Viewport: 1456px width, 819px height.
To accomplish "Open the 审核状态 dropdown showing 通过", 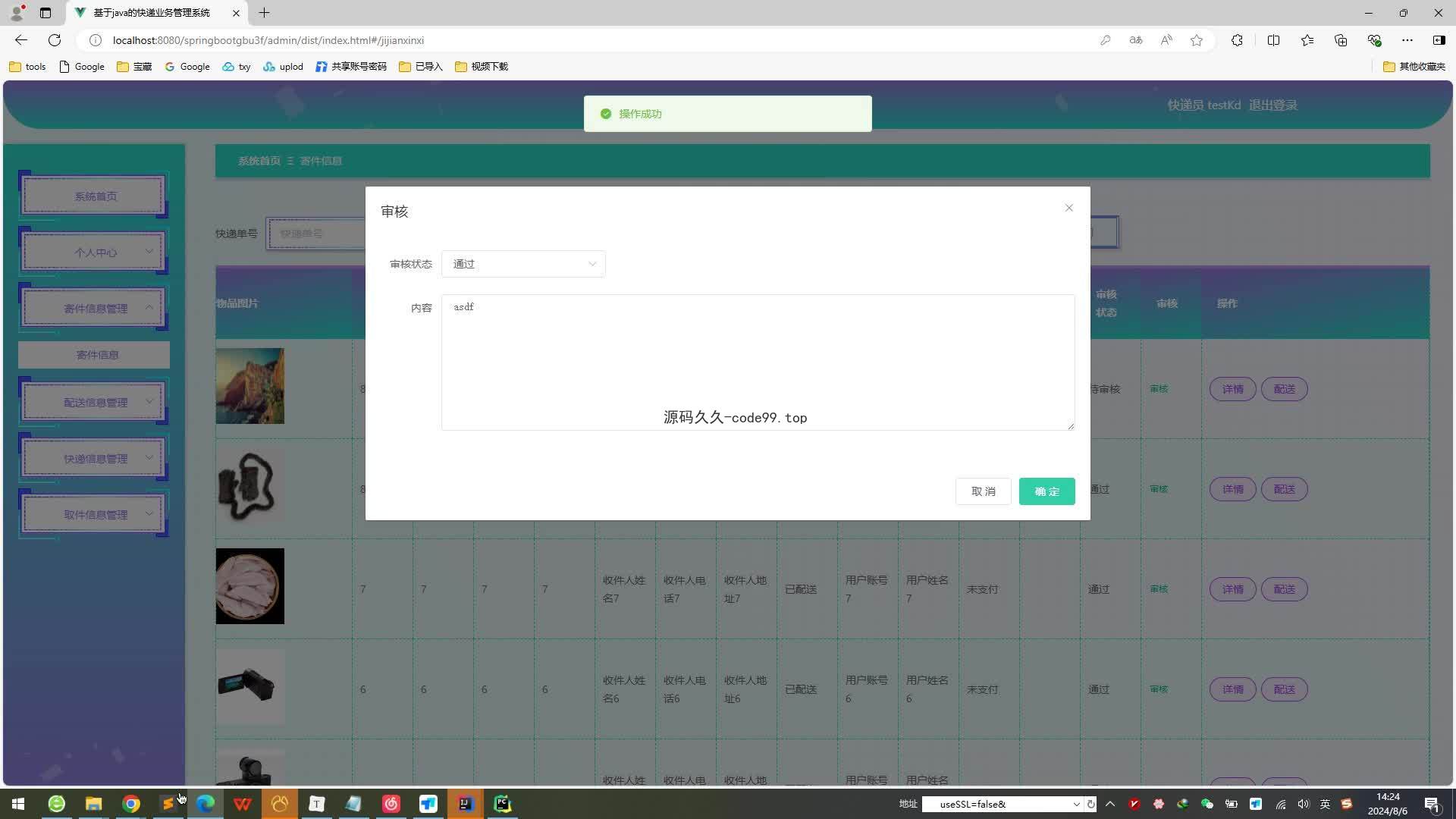I will click(x=523, y=264).
